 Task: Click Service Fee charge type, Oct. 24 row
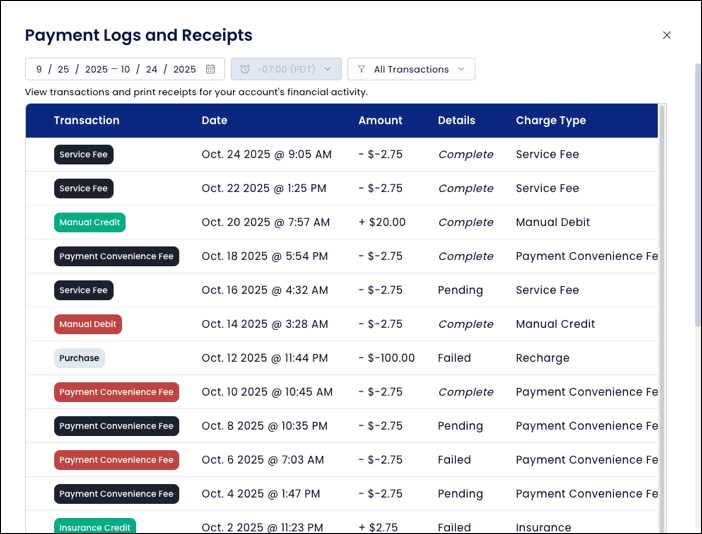pyautogui.click(x=547, y=154)
